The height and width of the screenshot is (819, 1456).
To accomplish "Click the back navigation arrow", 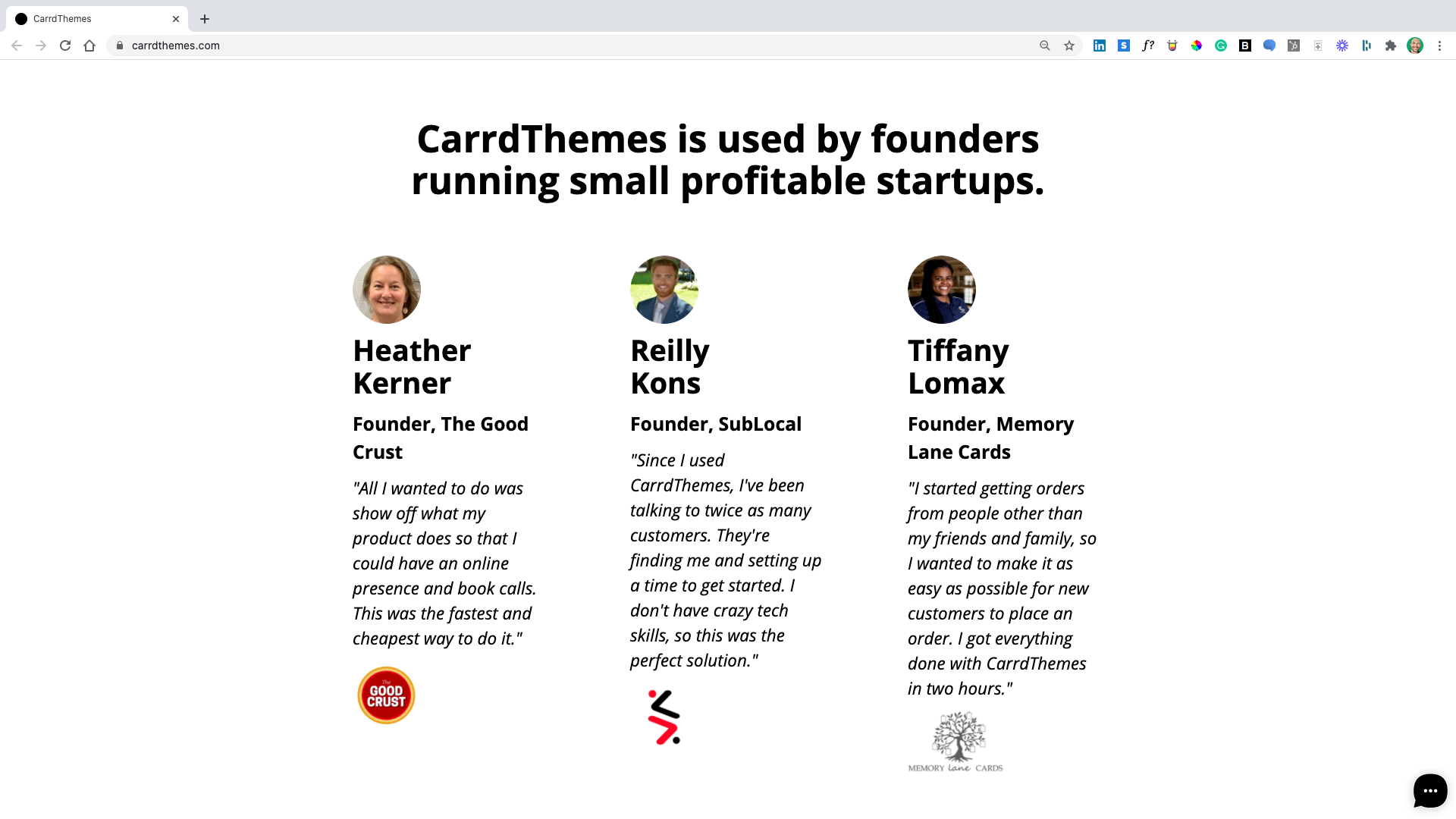I will [x=17, y=45].
